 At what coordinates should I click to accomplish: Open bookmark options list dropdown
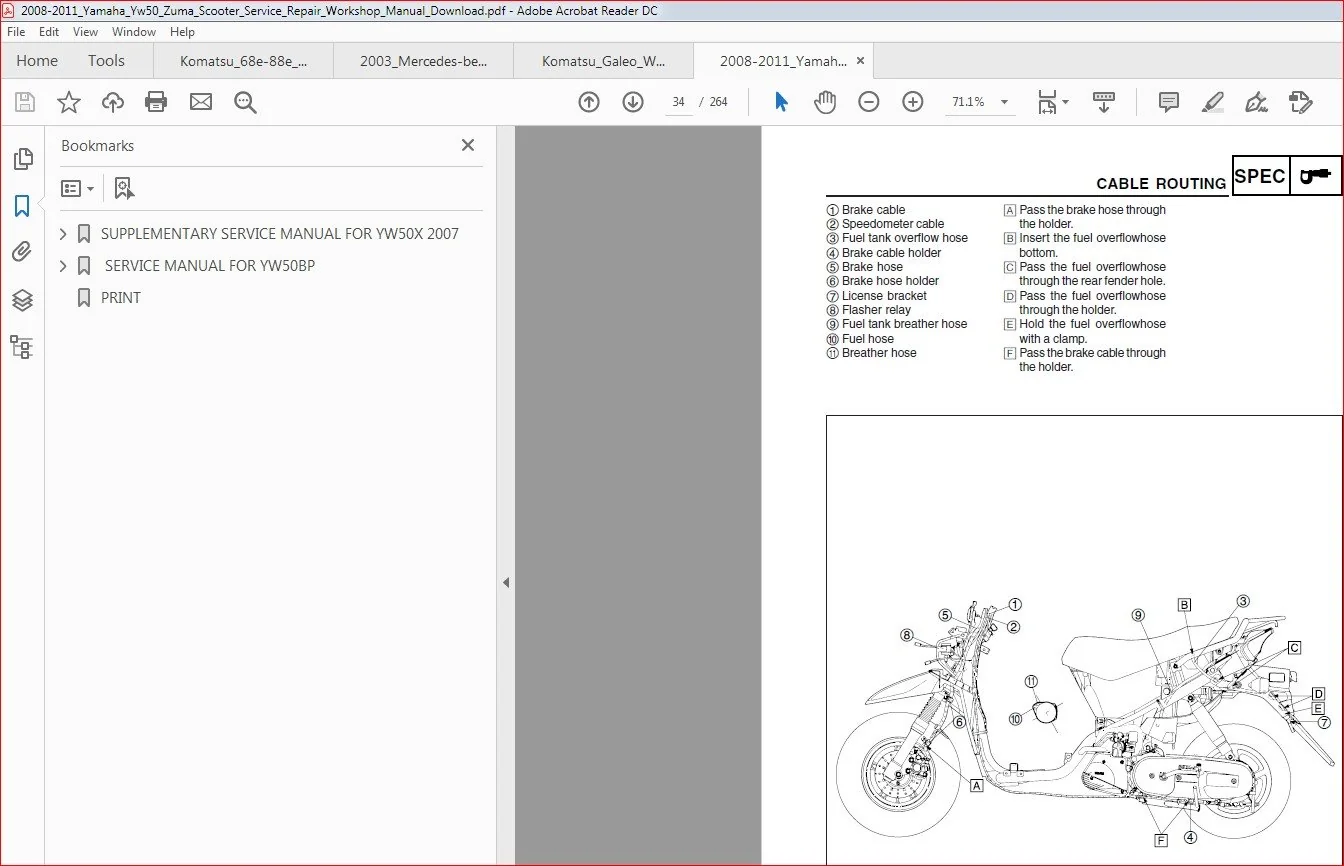click(x=78, y=188)
